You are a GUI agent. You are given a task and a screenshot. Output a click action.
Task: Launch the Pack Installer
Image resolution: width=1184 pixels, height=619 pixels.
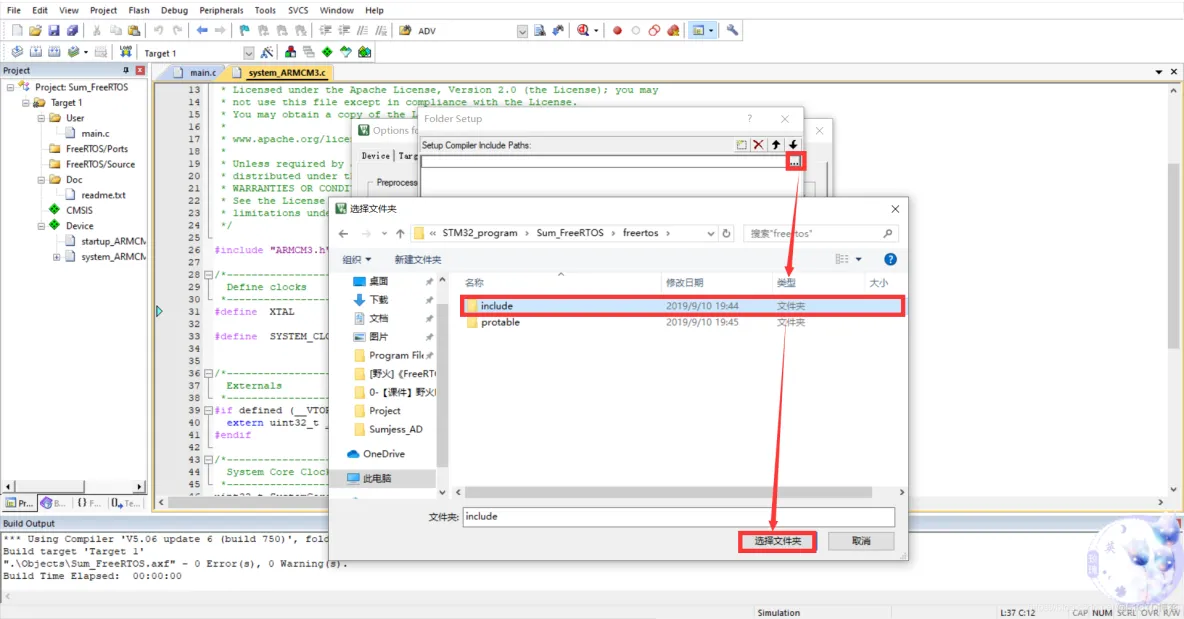[365, 52]
